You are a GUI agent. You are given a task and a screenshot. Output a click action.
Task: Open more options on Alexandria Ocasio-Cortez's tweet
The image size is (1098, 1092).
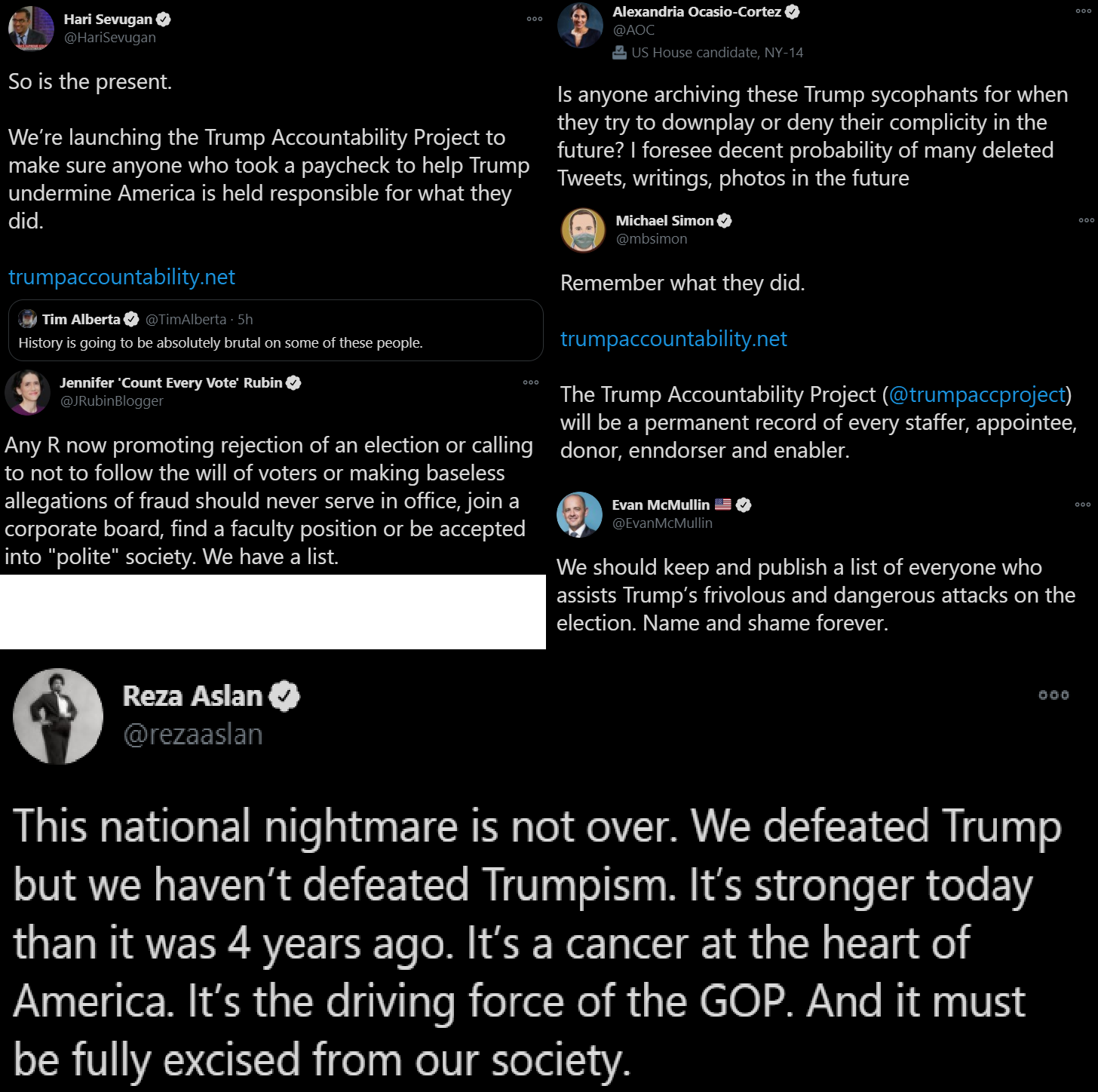click(1083, 11)
